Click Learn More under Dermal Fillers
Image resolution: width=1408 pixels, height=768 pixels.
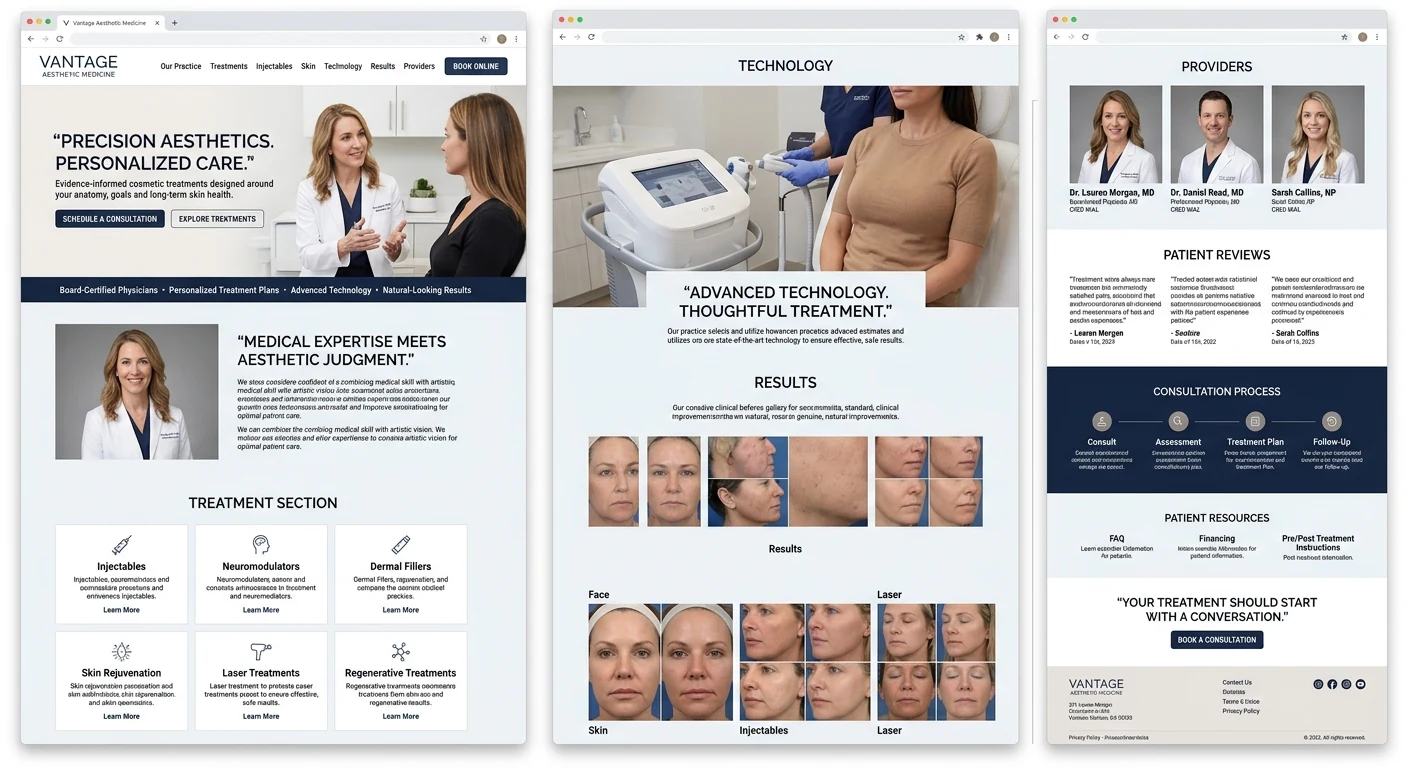point(401,610)
